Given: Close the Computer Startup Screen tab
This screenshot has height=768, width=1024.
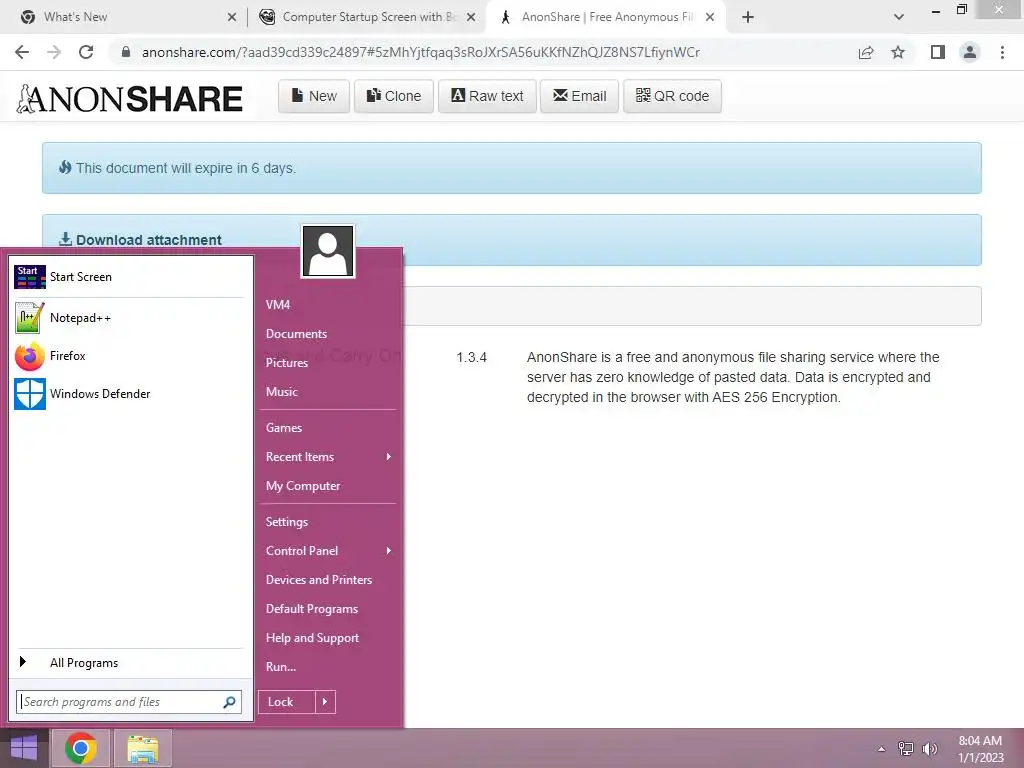Looking at the screenshot, I should pyautogui.click(x=471, y=18).
